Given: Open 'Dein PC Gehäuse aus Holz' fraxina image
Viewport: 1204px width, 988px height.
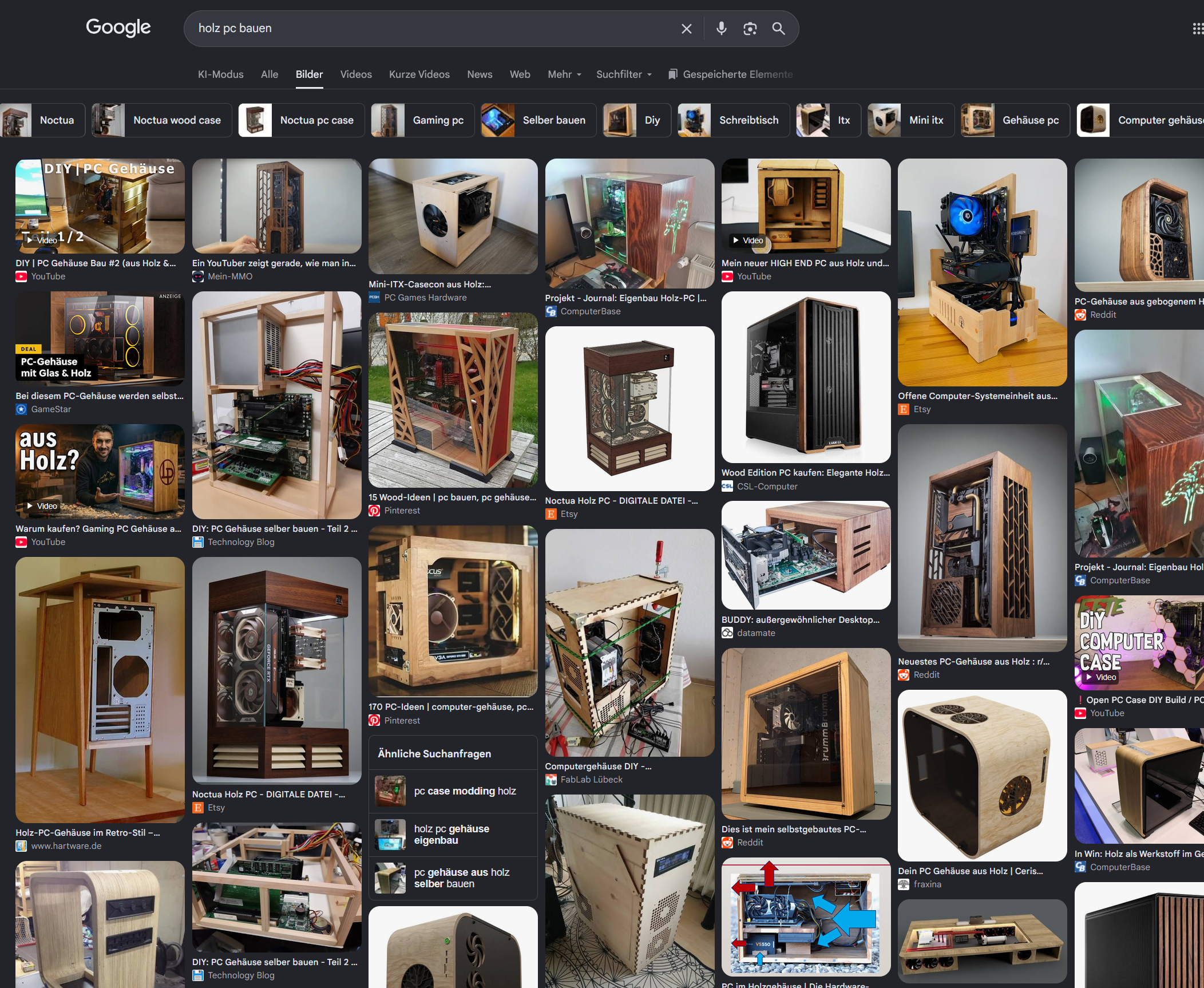Looking at the screenshot, I should (982, 776).
